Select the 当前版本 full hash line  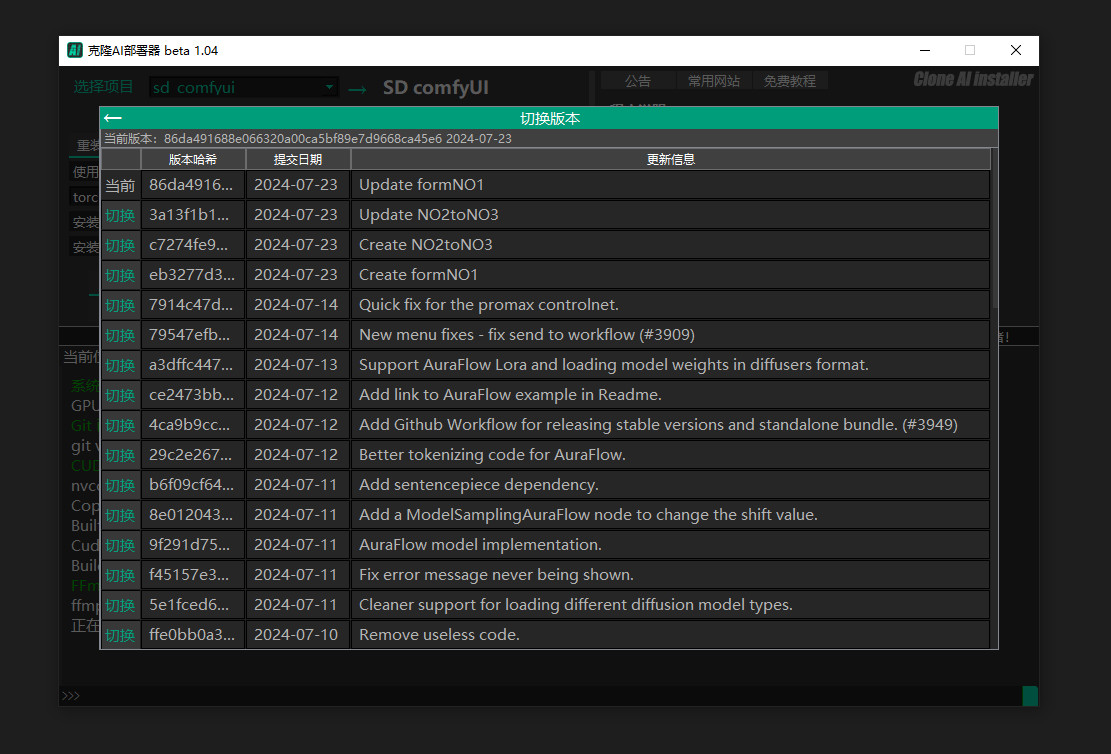(x=308, y=139)
